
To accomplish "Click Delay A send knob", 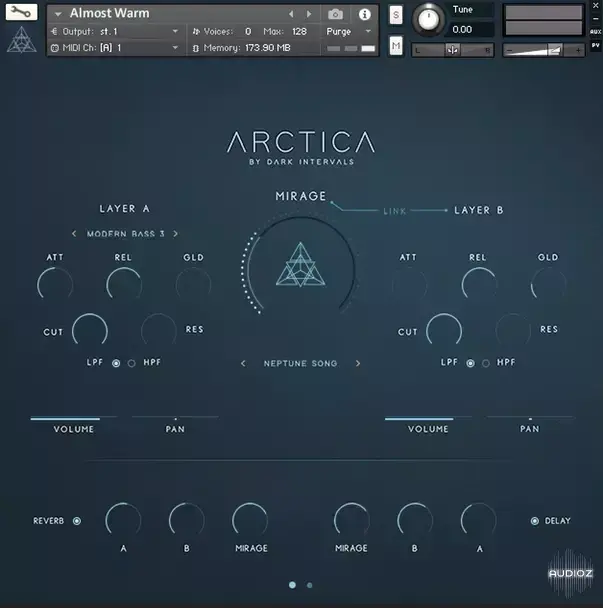I will click(x=479, y=520).
